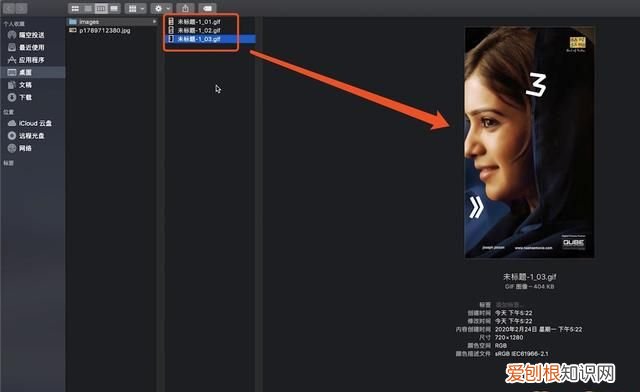Go forward with the Finder forward arrow
This screenshot has height=392, width=640.
[21, 8]
